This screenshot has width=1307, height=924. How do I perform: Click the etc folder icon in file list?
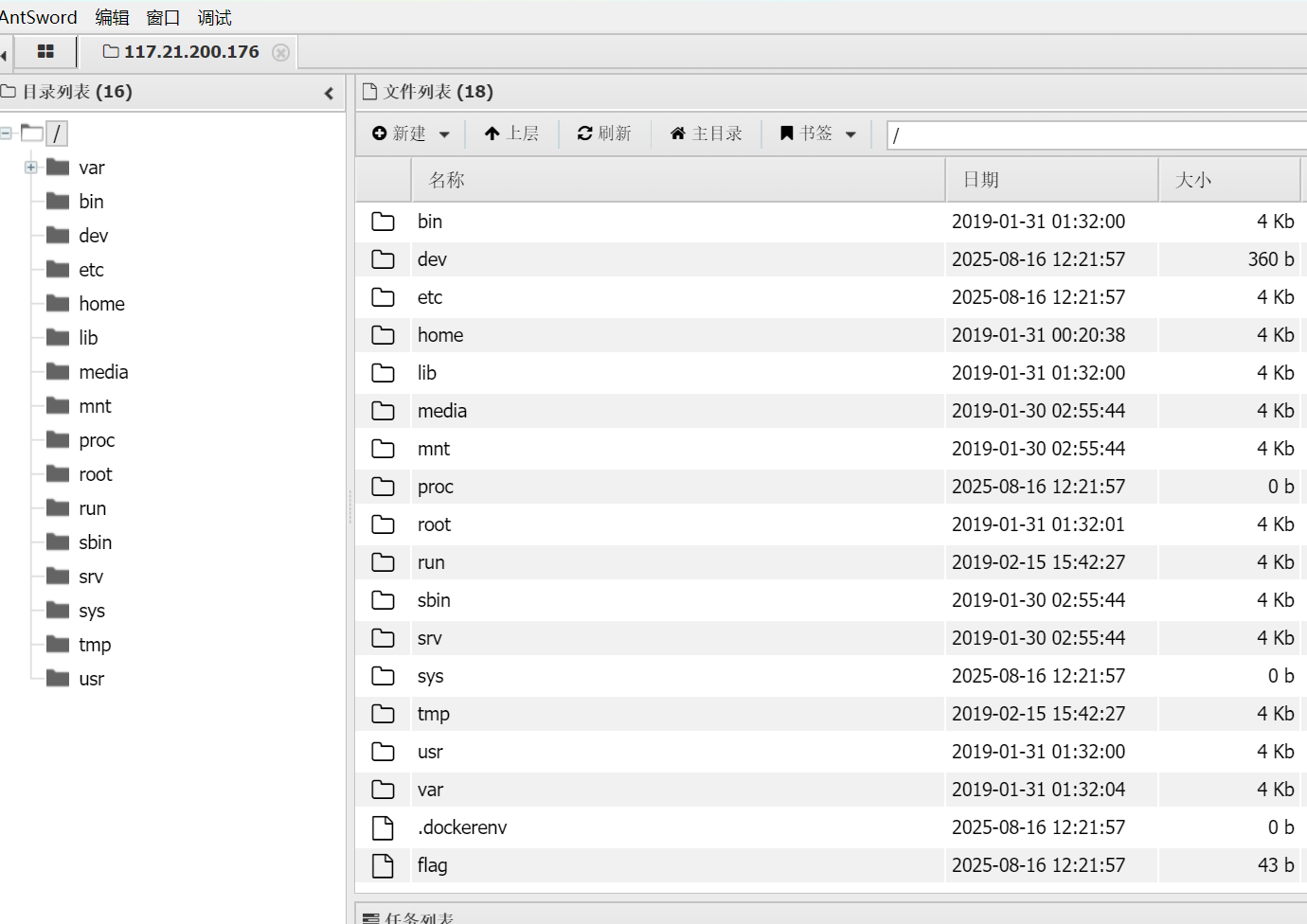383,297
